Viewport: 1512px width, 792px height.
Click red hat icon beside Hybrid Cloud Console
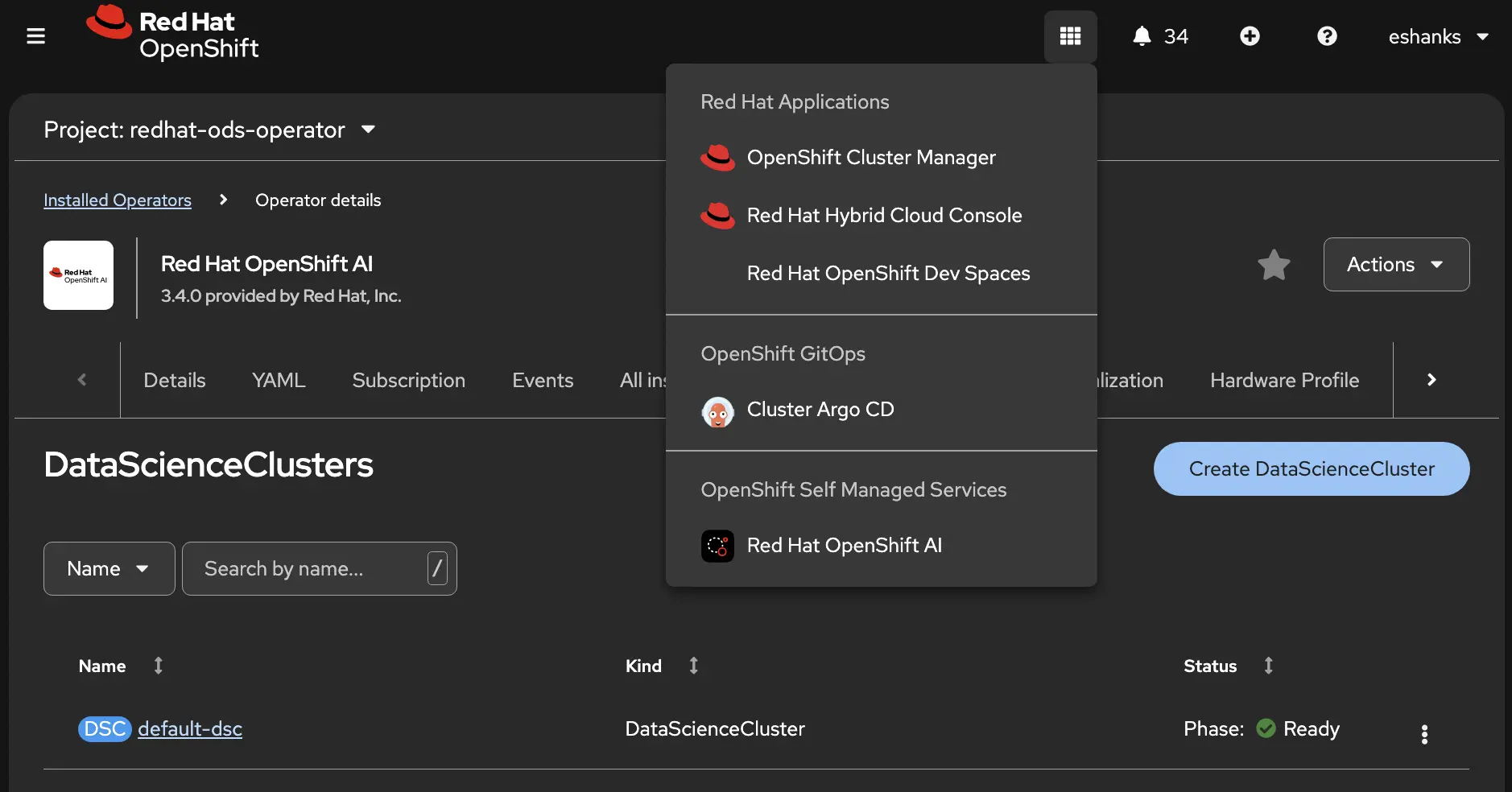717,216
